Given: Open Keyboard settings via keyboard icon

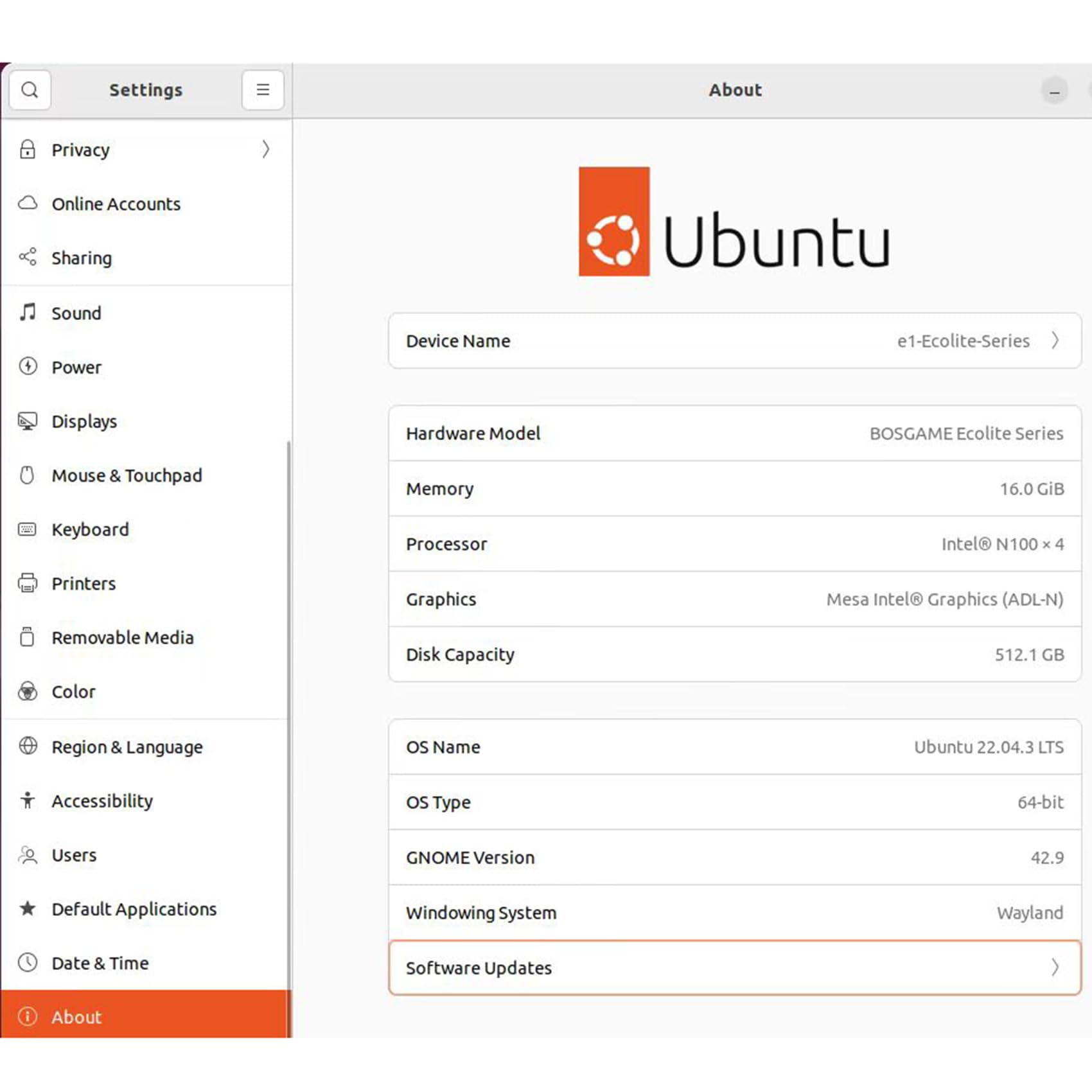Looking at the screenshot, I should pyautogui.click(x=27, y=529).
